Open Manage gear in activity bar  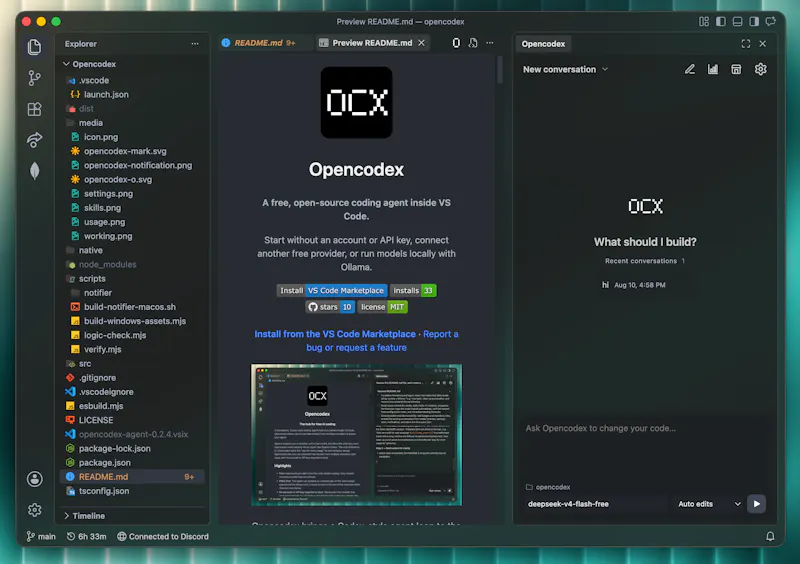pyautogui.click(x=34, y=509)
